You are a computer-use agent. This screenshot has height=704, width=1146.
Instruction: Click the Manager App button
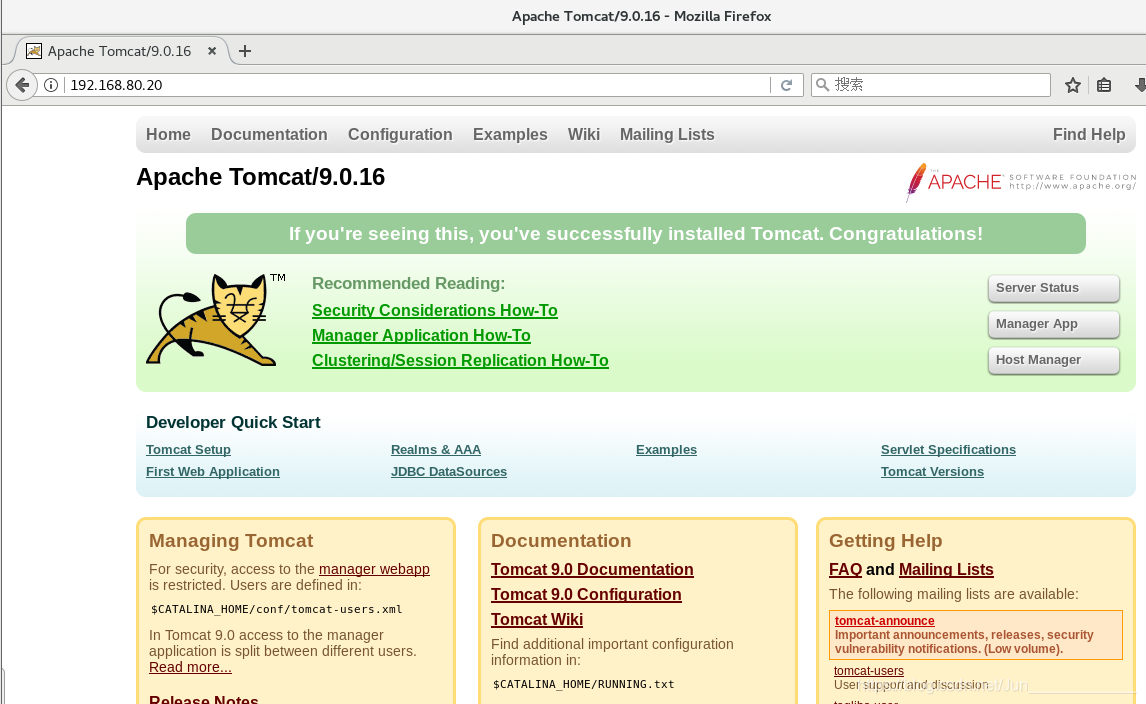(x=1053, y=324)
